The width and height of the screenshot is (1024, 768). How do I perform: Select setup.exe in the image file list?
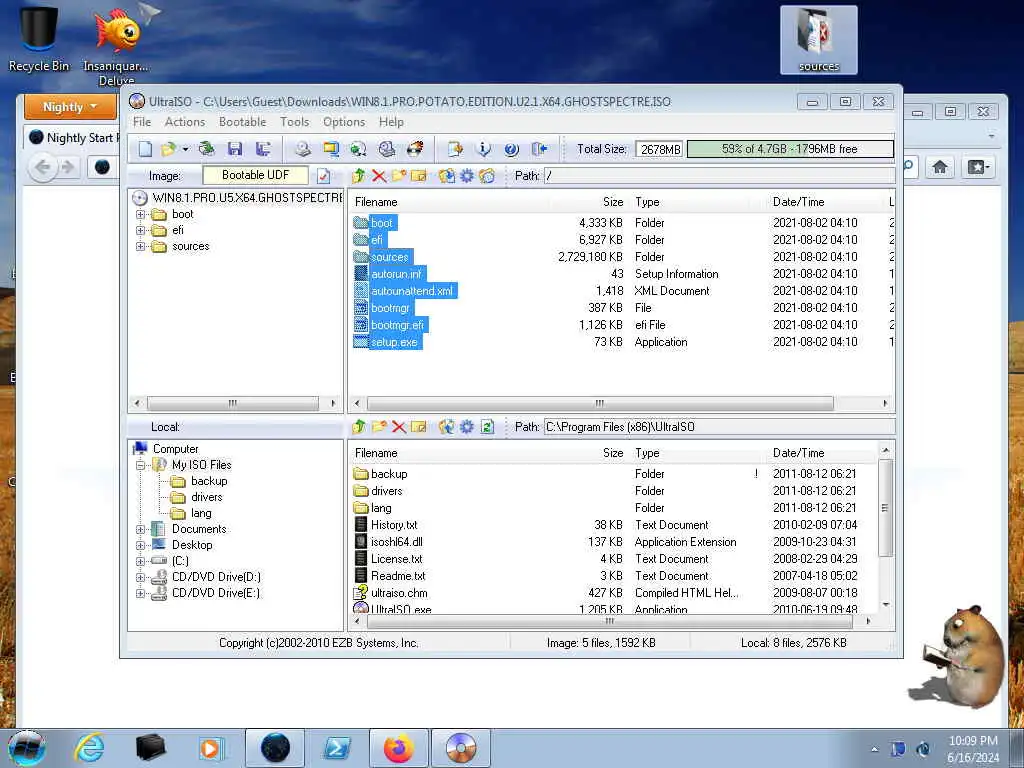pyautogui.click(x=394, y=342)
